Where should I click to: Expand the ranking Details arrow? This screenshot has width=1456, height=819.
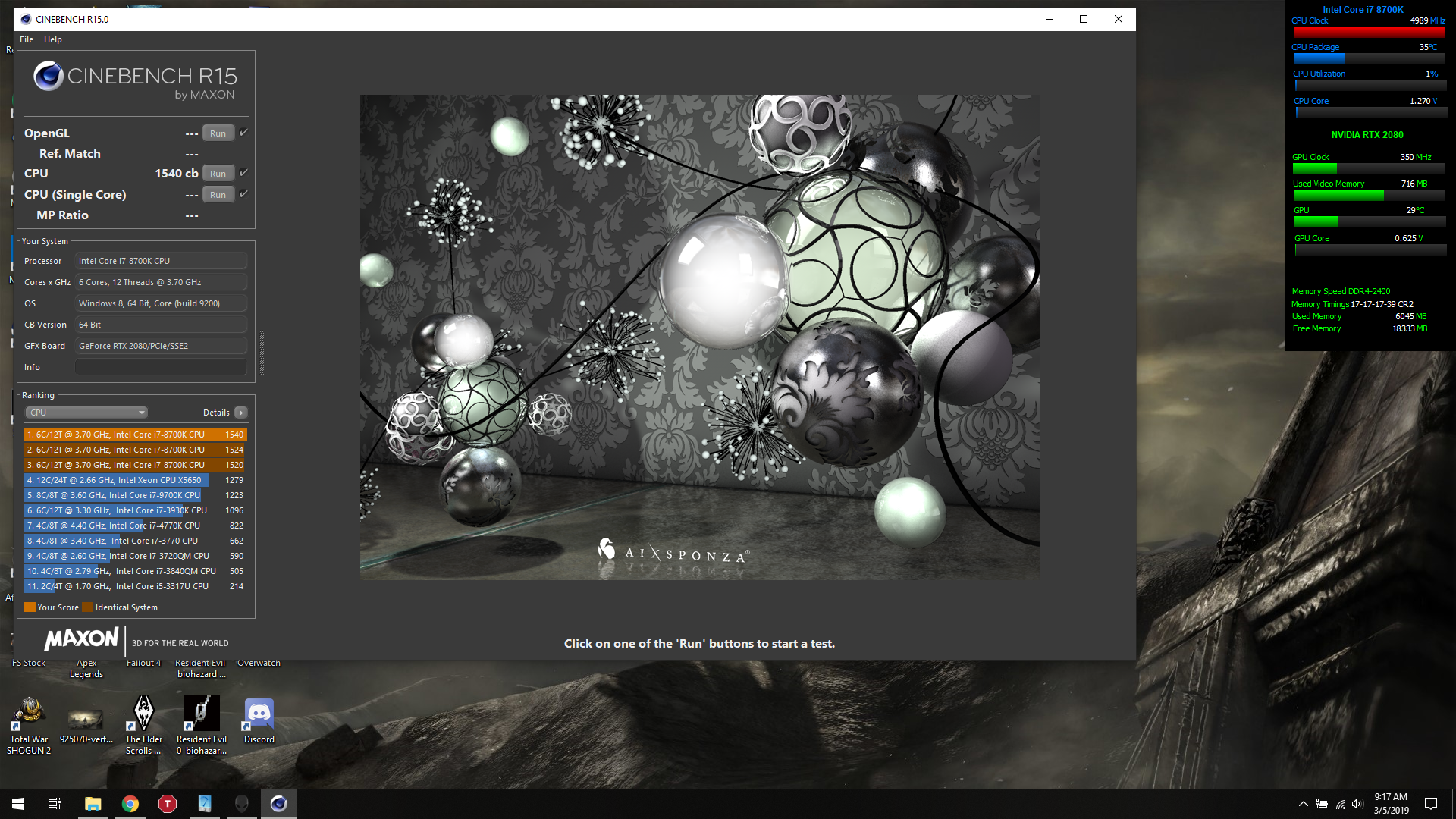[241, 413]
